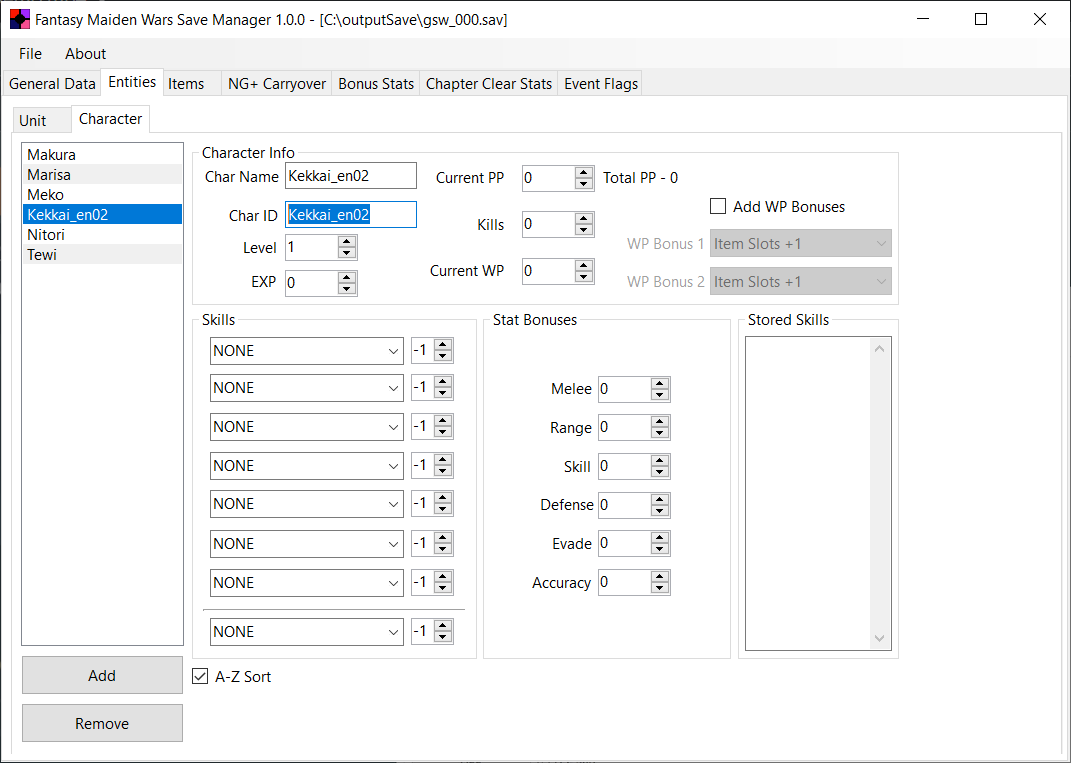
Task: Switch to the NG+ Carryover tab
Action: pos(277,83)
